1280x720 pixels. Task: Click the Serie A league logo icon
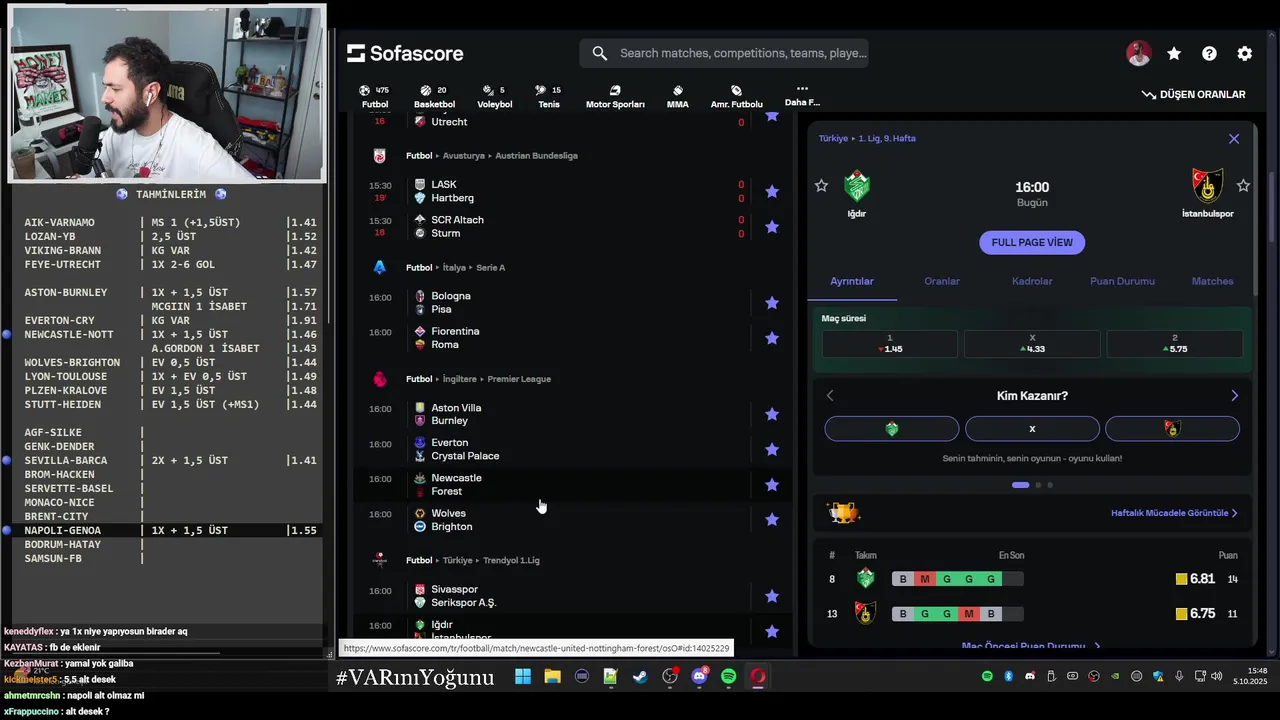(379, 267)
